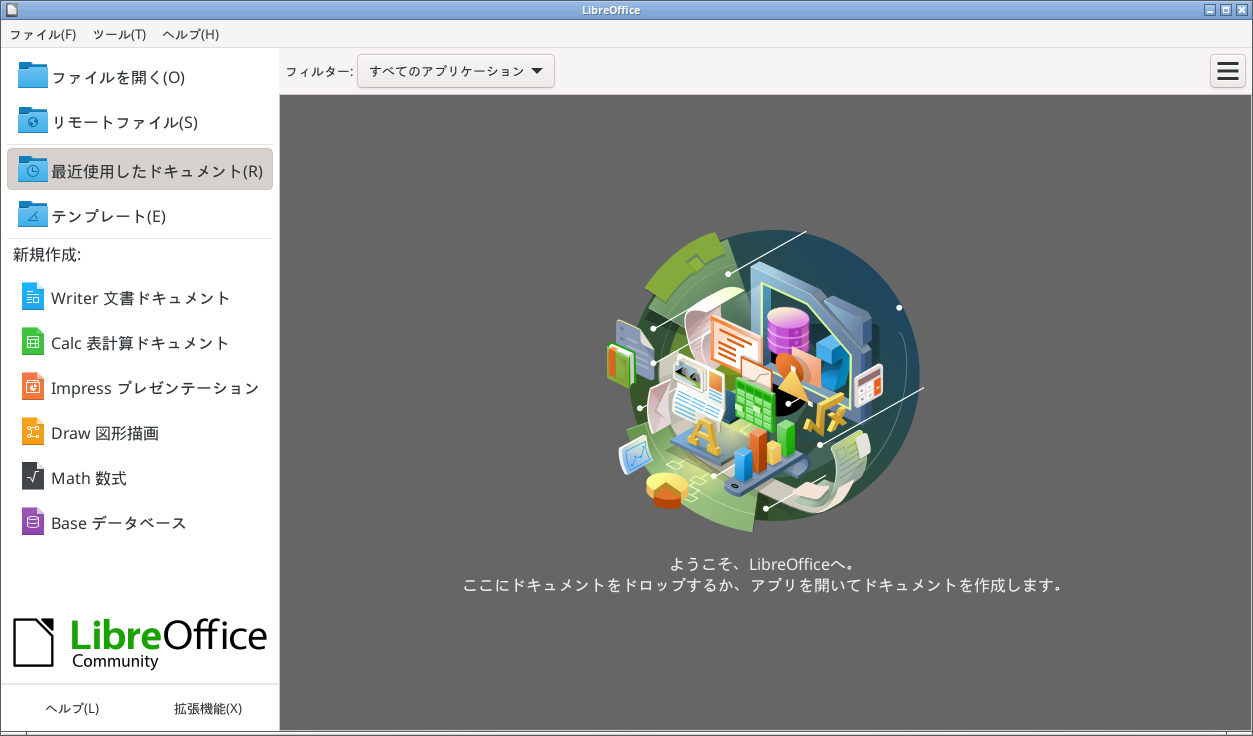Open the ファイル(F) menu
This screenshot has height=736, width=1253.
tap(43, 34)
